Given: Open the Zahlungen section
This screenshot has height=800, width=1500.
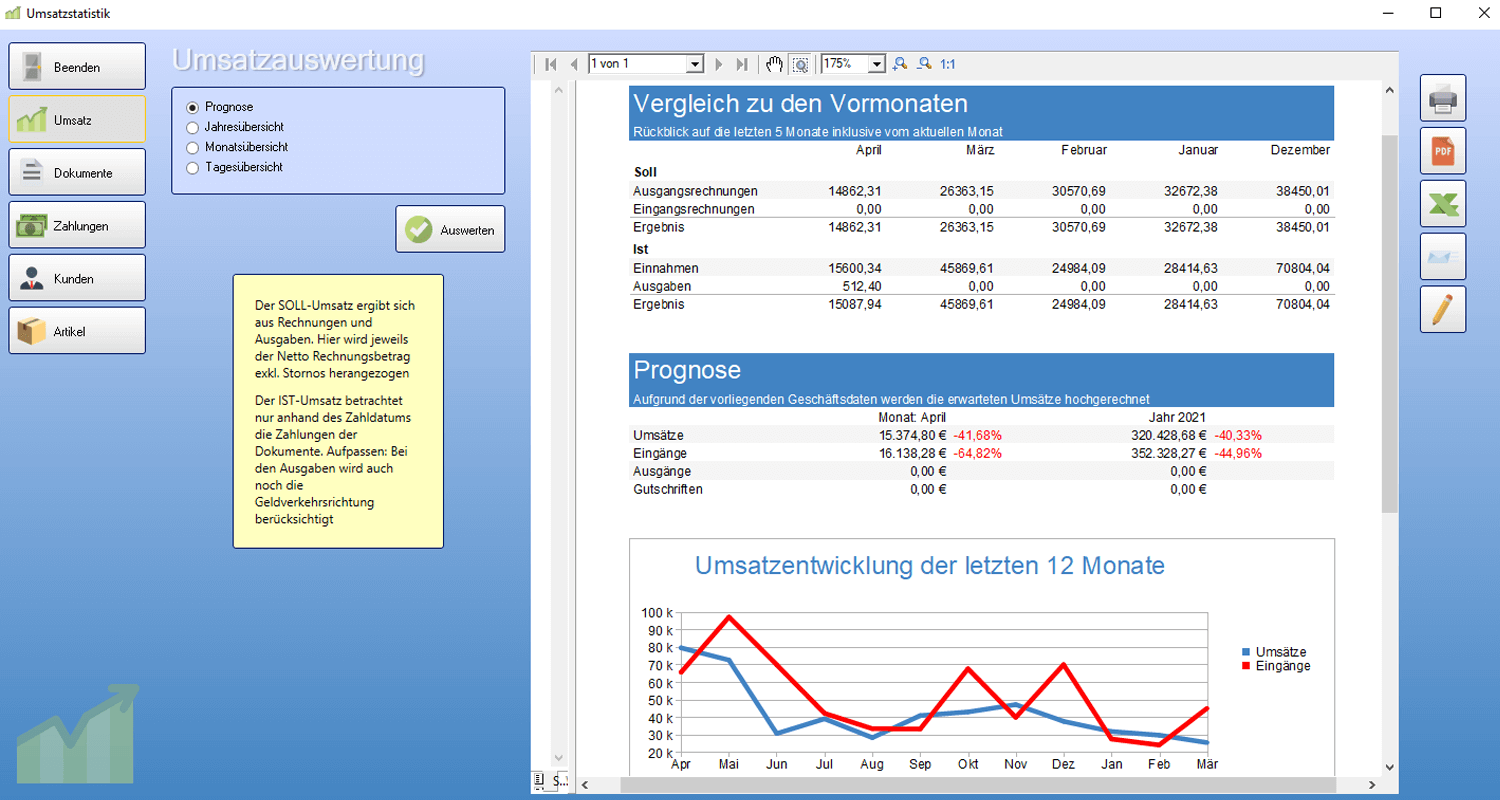Looking at the screenshot, I should (x=77, y=225).
